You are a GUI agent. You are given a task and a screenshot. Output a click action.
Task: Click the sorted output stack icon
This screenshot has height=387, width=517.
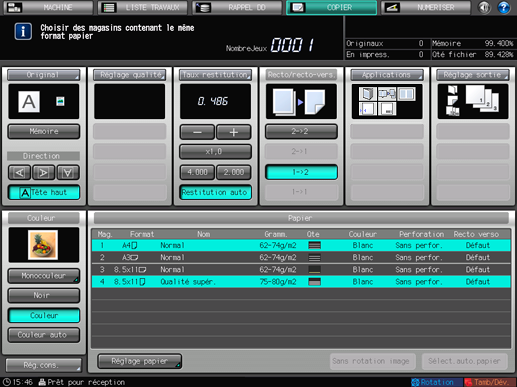[482, 98]
